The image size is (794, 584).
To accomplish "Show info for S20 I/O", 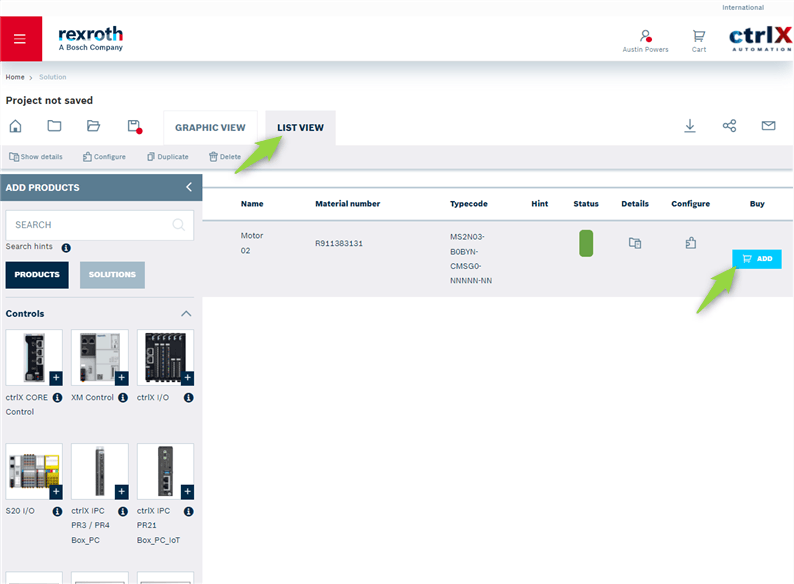I will click(x=58, y=512).
